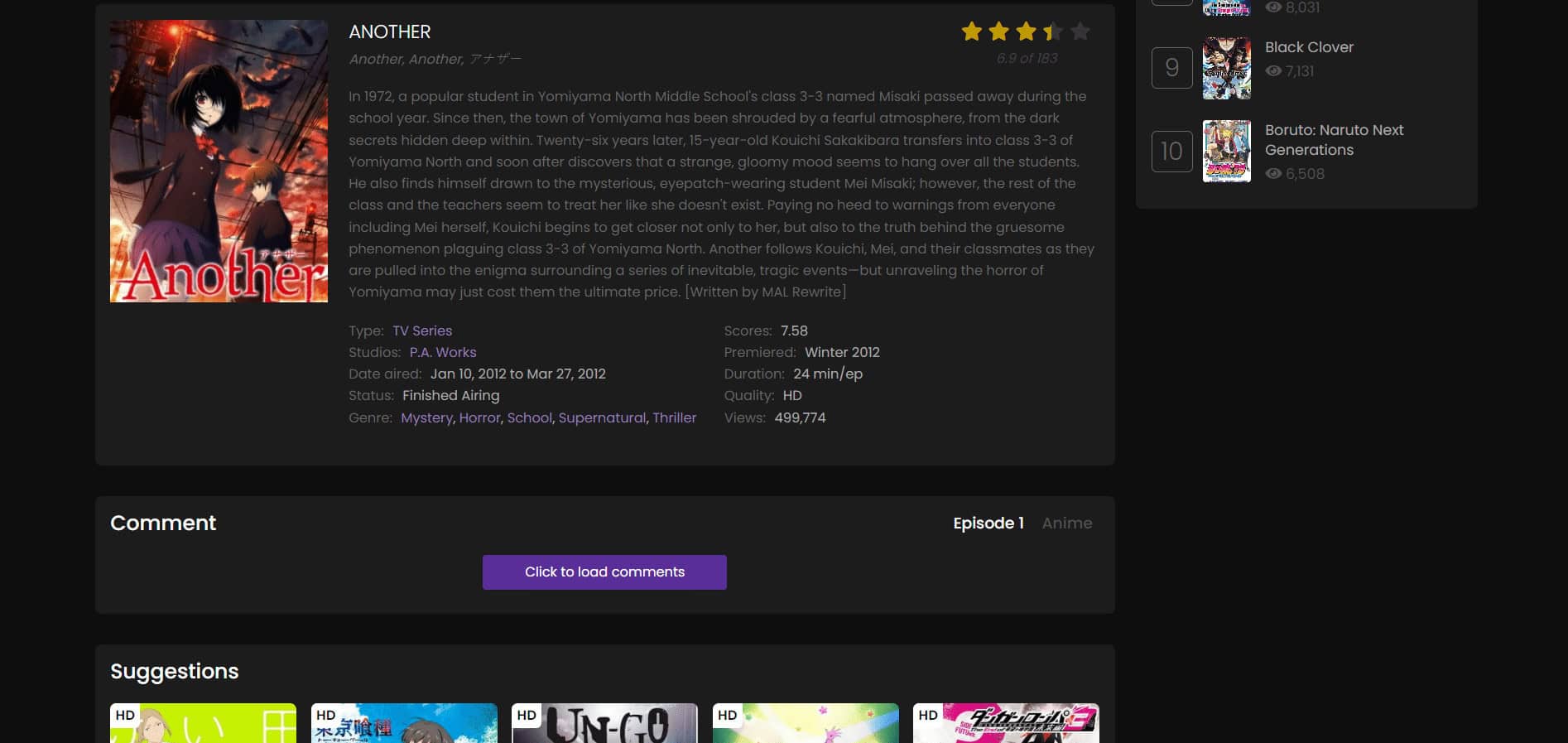Click the Suggestions section heading
This screenshot has width=1568, height=743.
point(174,671)
